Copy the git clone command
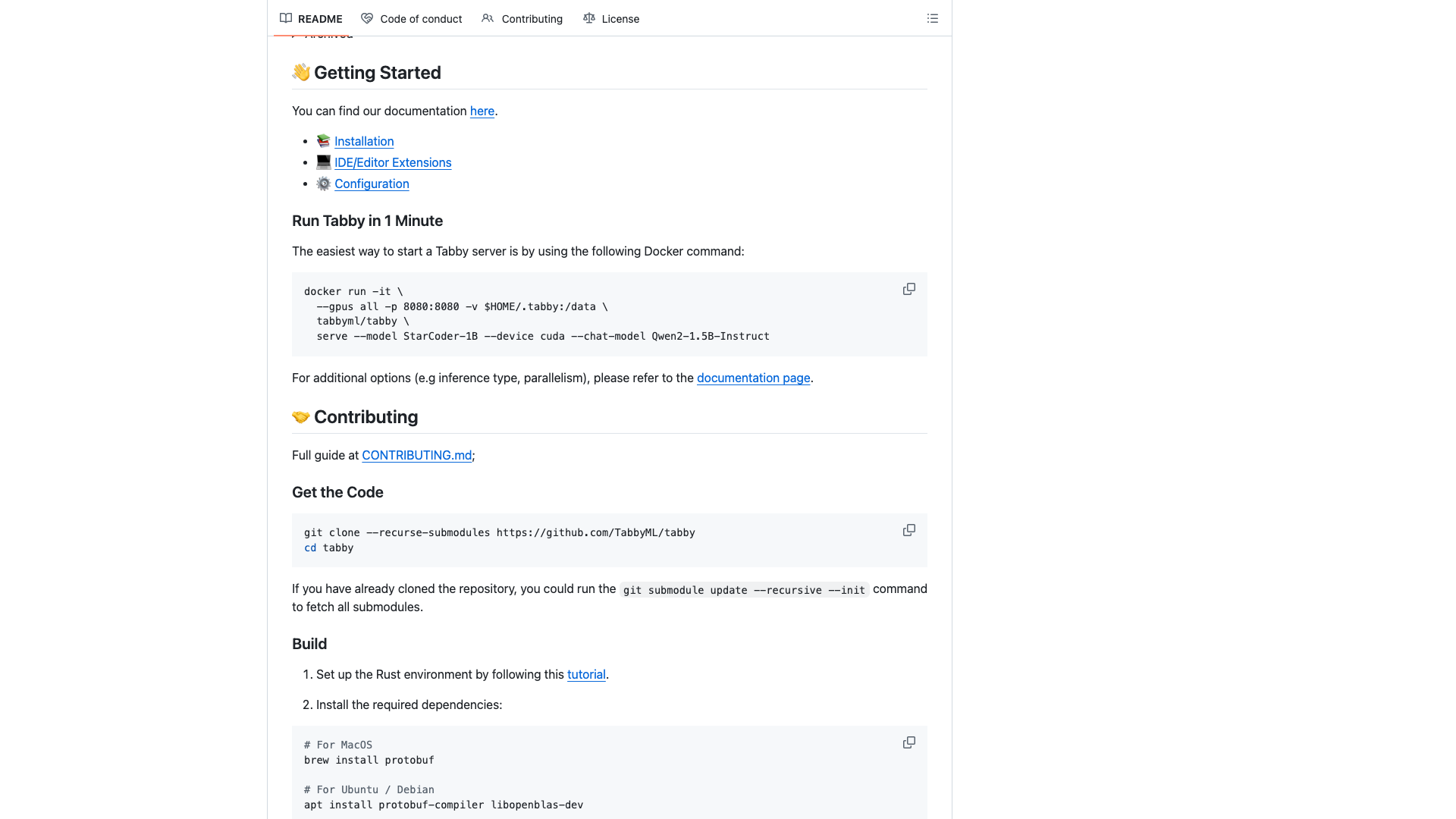Image resolution: width=1456 pixels, height=819 pixels. click(x=909, y=531)
